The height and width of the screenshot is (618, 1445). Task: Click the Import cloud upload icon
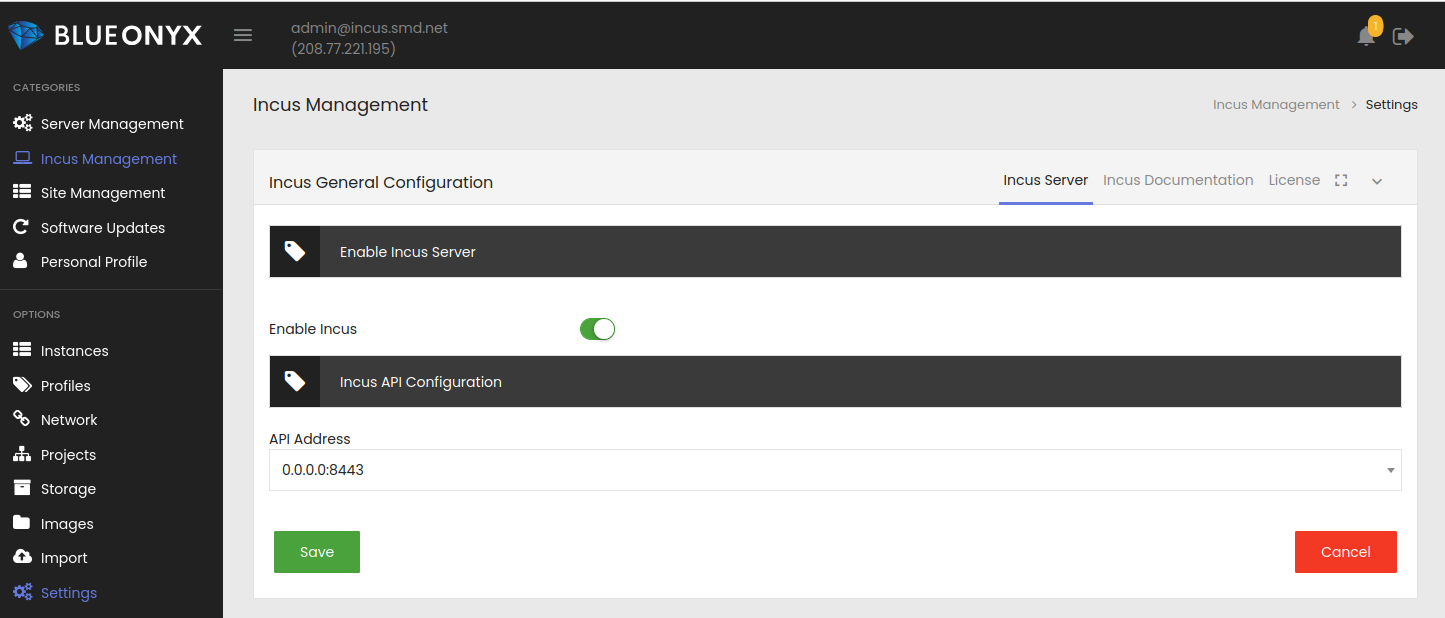pos(22,557)
